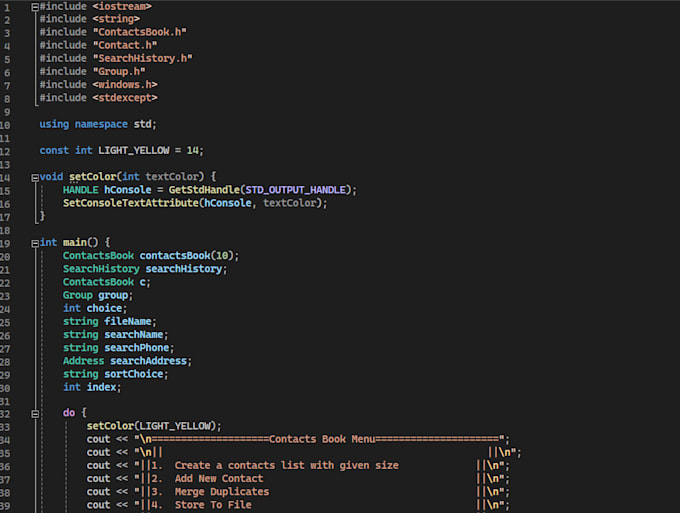Click the "Add New Contact" string
The width and height of the screenshot is (680, 513).
click(x=219, y=479)
